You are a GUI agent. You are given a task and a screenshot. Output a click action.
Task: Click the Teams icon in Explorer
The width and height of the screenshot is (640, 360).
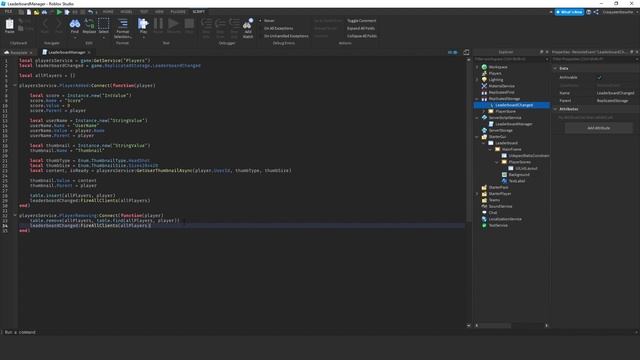[x=484, y=200]
